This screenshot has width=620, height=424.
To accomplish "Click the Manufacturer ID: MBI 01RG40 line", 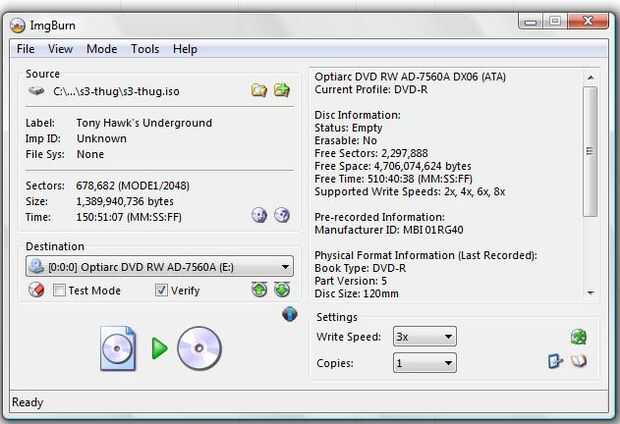I will coord(389,230).
